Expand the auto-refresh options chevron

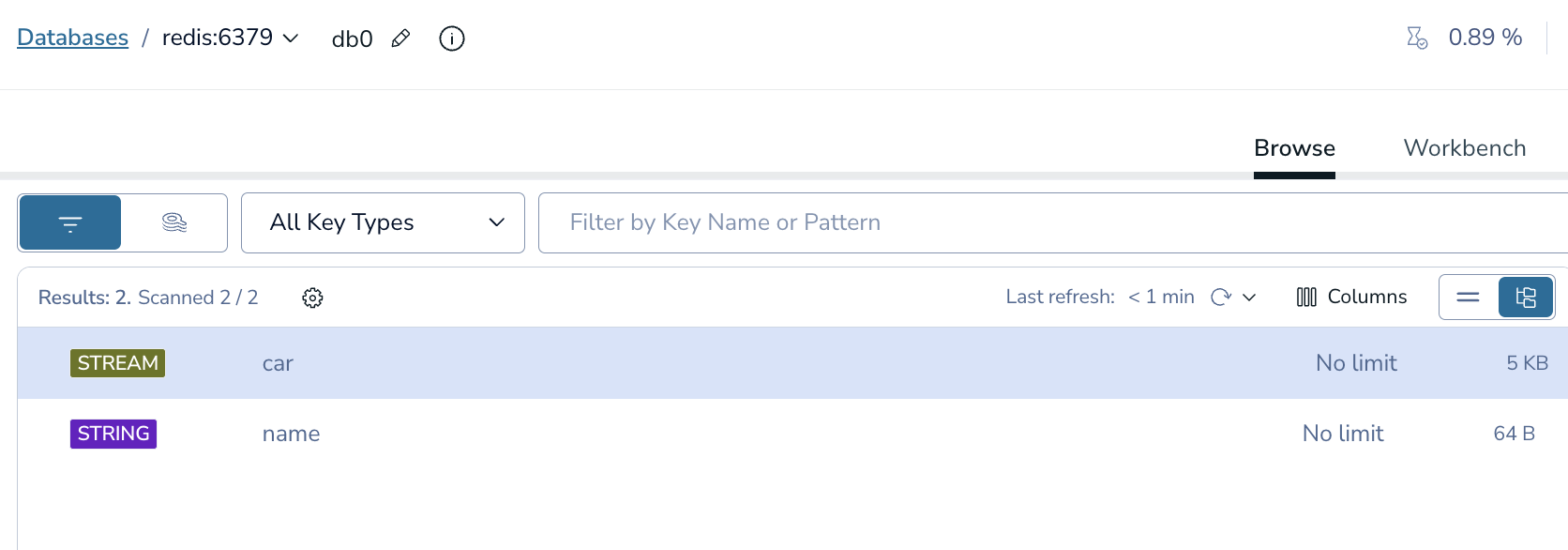tap(1249, 298)
